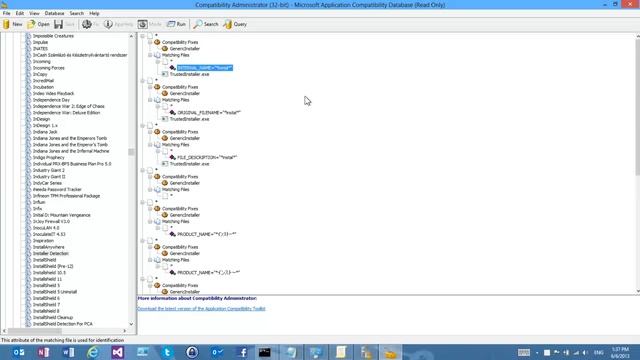The height and width of the screenshot is (360, 640).
Task: Click the ENG language indicator in tray
Action: (598, 353)
